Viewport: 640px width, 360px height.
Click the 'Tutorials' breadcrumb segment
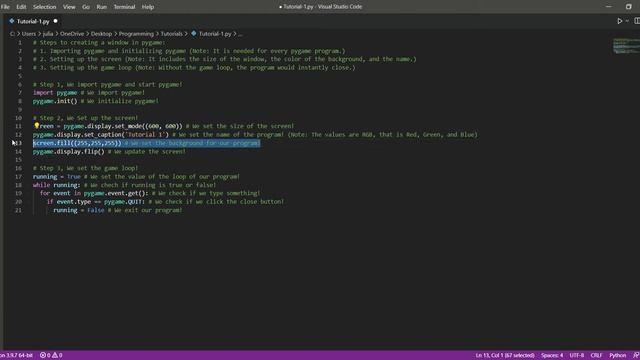[x=171, y=34]
